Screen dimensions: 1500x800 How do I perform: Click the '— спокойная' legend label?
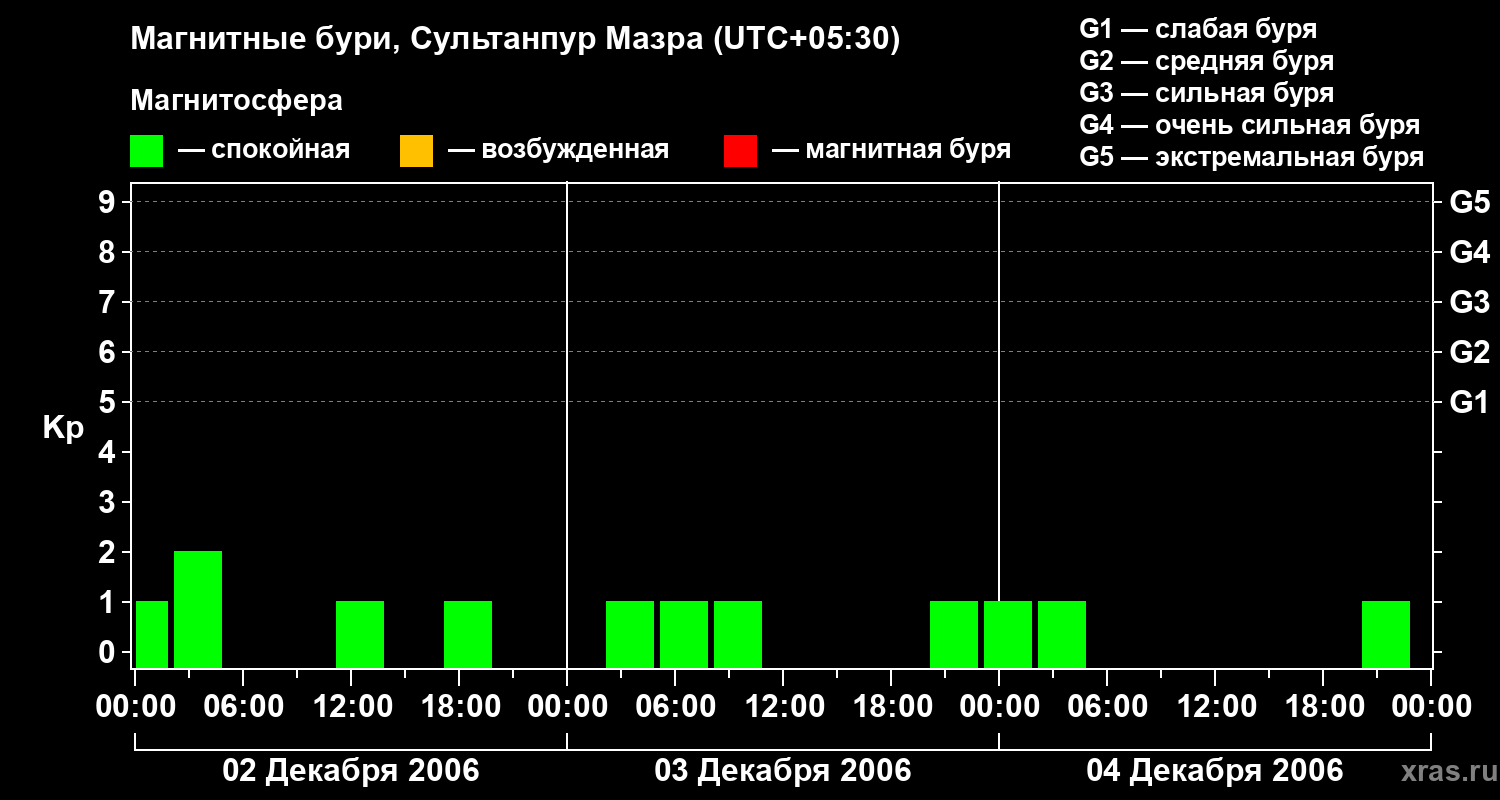tap(264, 151)
